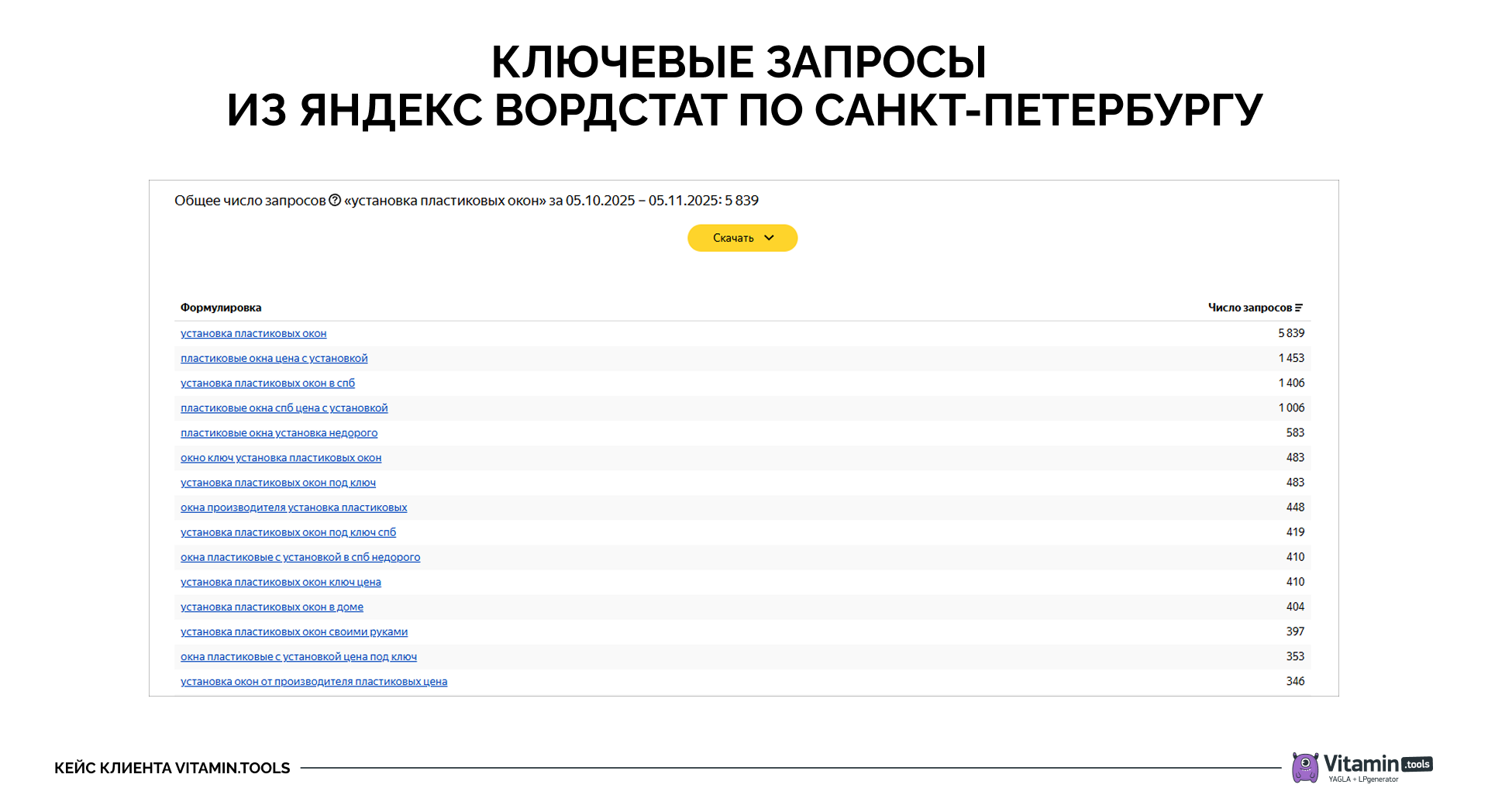Open link пластиковые окна цена с установкой
This screenshot has width=1488, height=812.
pos(274,358)
